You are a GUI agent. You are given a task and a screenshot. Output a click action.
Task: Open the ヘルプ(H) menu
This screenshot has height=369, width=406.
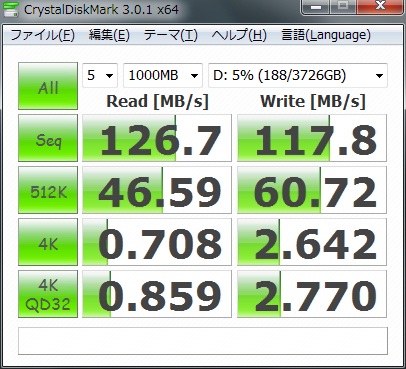point(239,35)
